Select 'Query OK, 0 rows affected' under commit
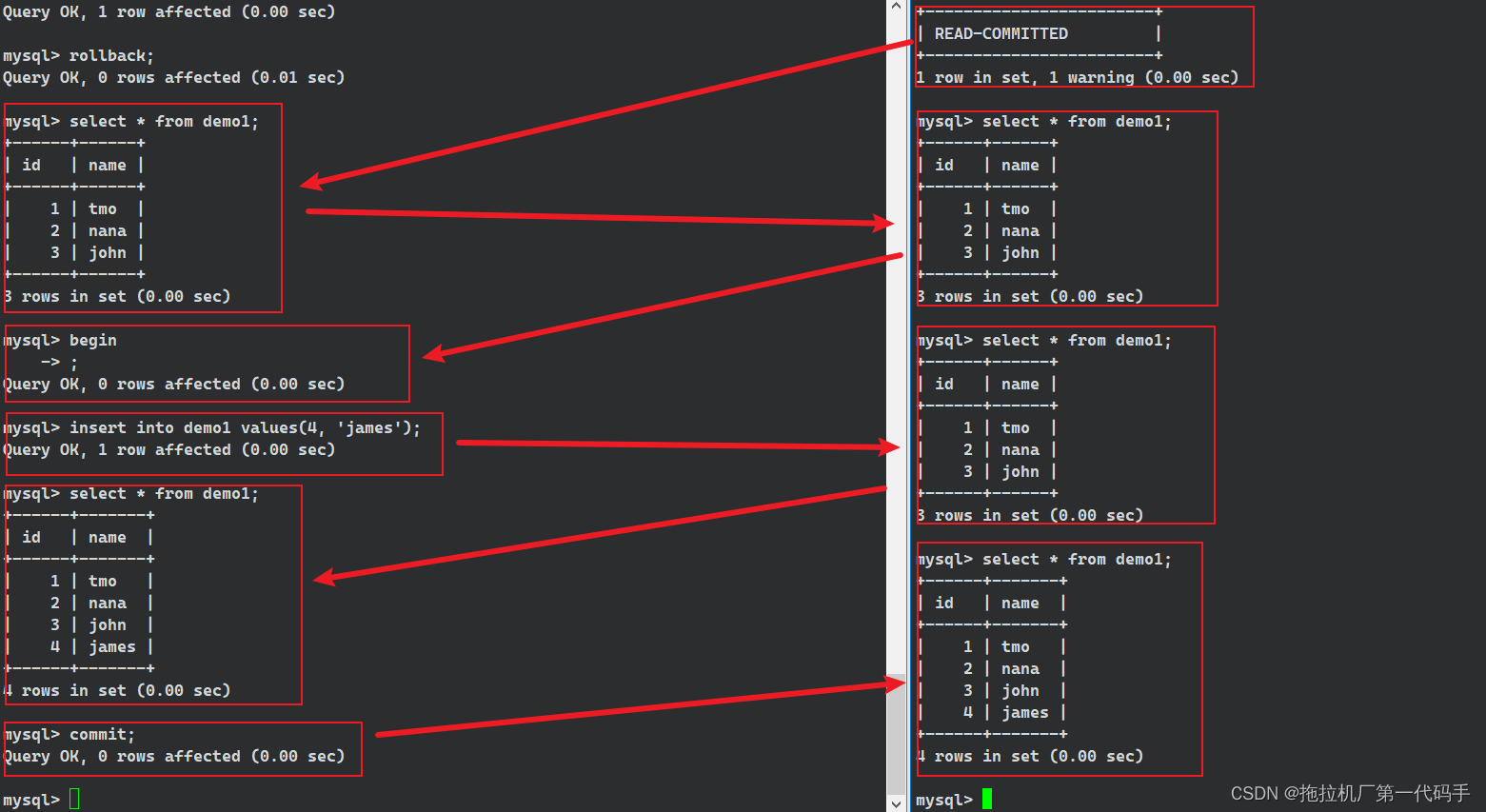Viewport: 1486px width, 812px height. (x=173, y=757)
